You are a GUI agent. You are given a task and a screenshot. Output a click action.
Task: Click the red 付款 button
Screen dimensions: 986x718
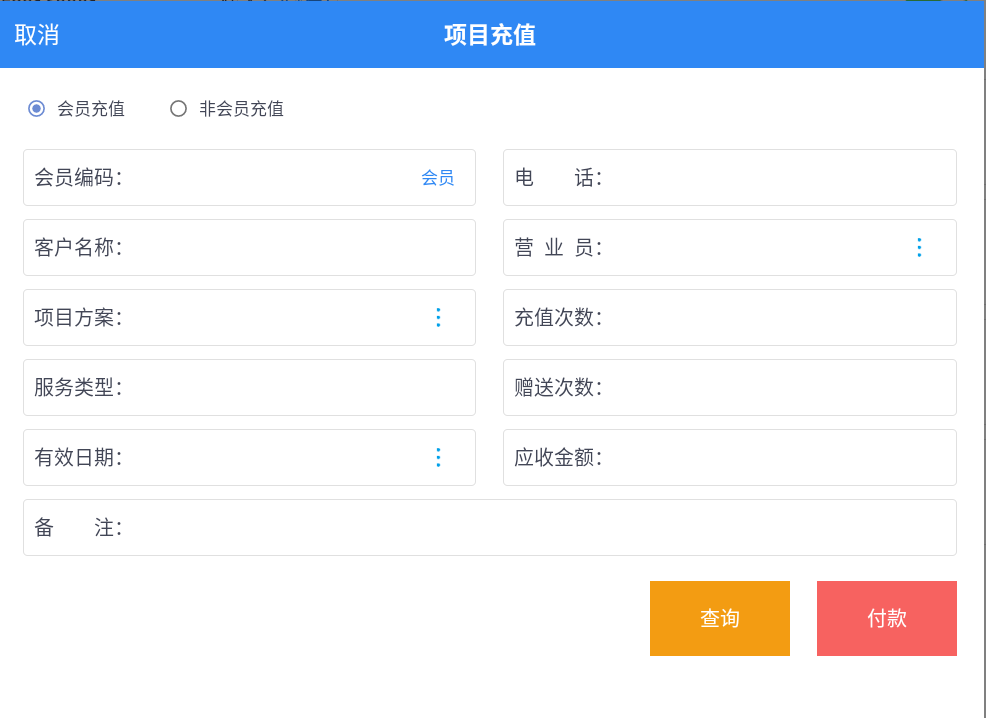coord(887,619)
